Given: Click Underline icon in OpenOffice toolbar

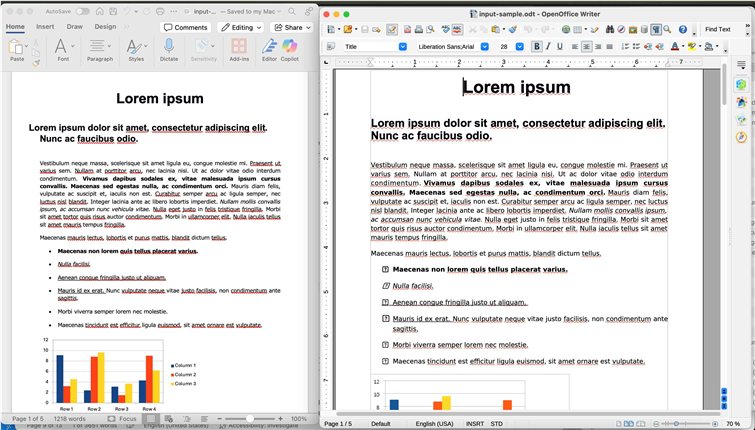Looking at the screenshot, I should (562, 46).
